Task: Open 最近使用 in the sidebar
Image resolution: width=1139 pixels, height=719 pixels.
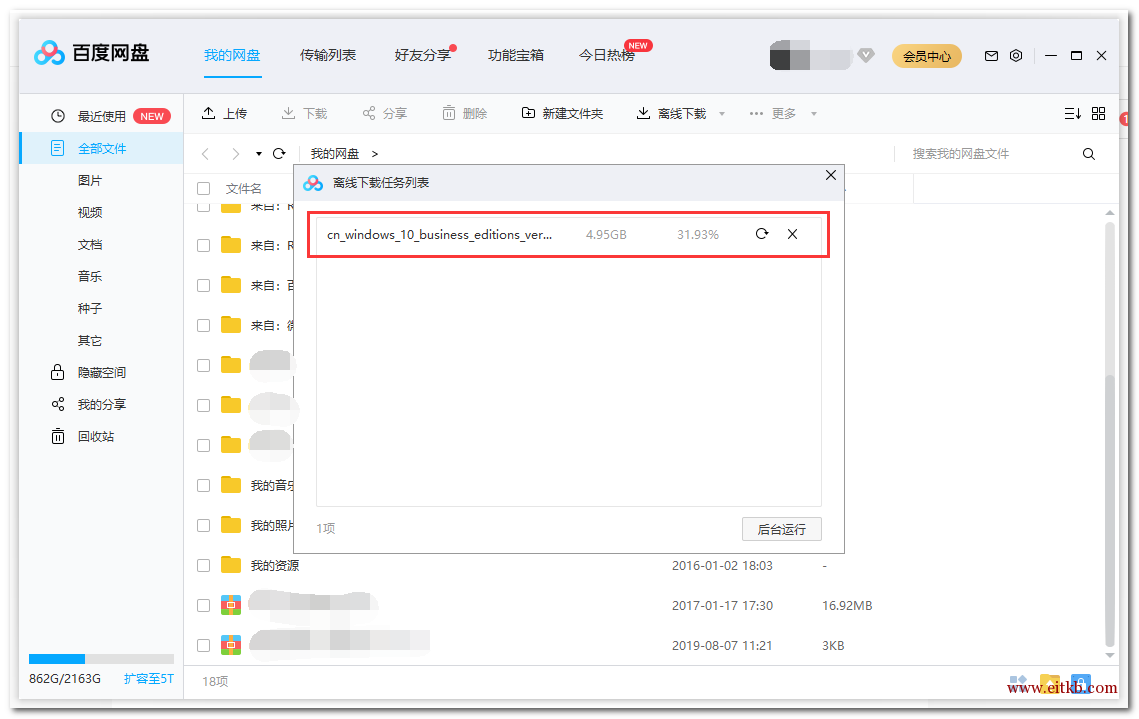Action: coord(101,116)
